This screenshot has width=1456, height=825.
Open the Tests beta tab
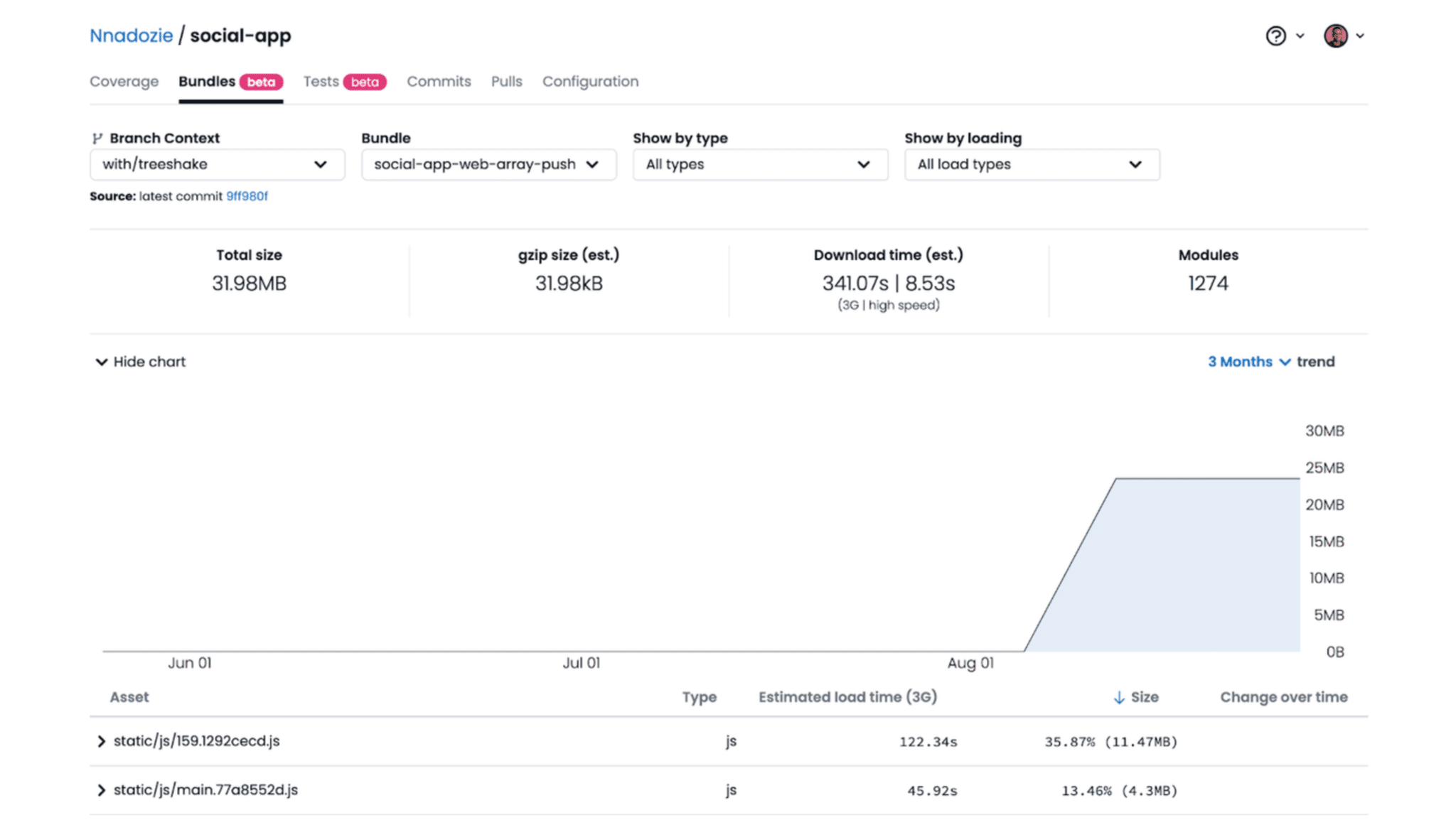click(345, 81)
